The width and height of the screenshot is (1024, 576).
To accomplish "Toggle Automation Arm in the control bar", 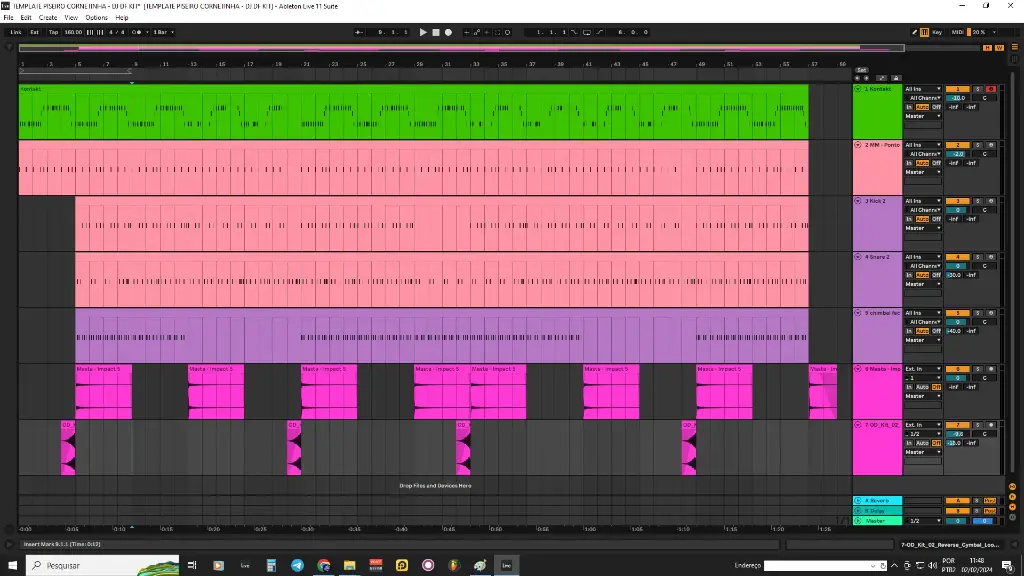I will [x=477, y=32].
